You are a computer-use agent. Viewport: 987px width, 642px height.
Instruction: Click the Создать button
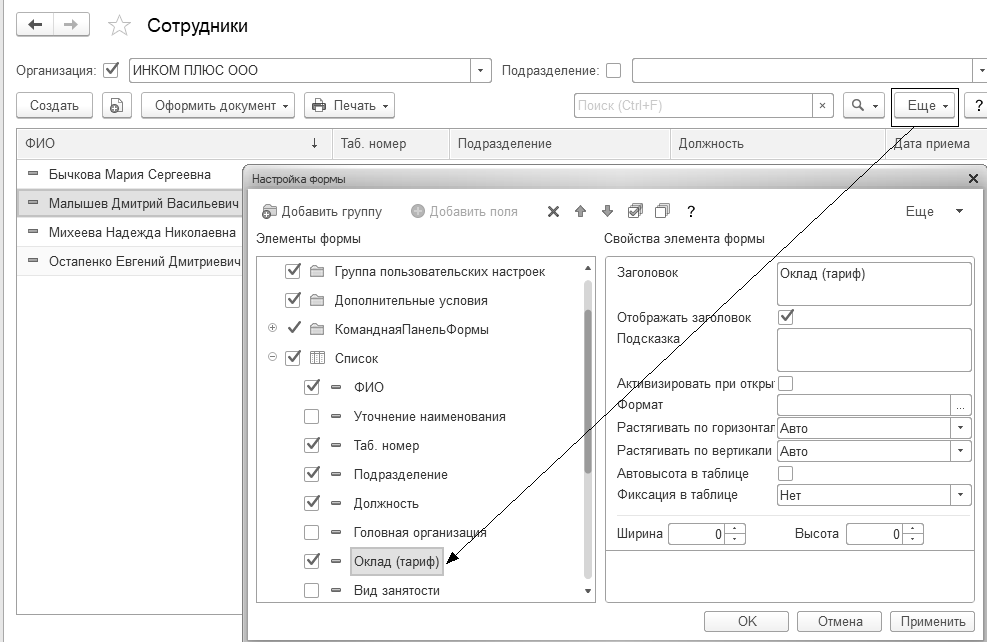tap(54, 106)
